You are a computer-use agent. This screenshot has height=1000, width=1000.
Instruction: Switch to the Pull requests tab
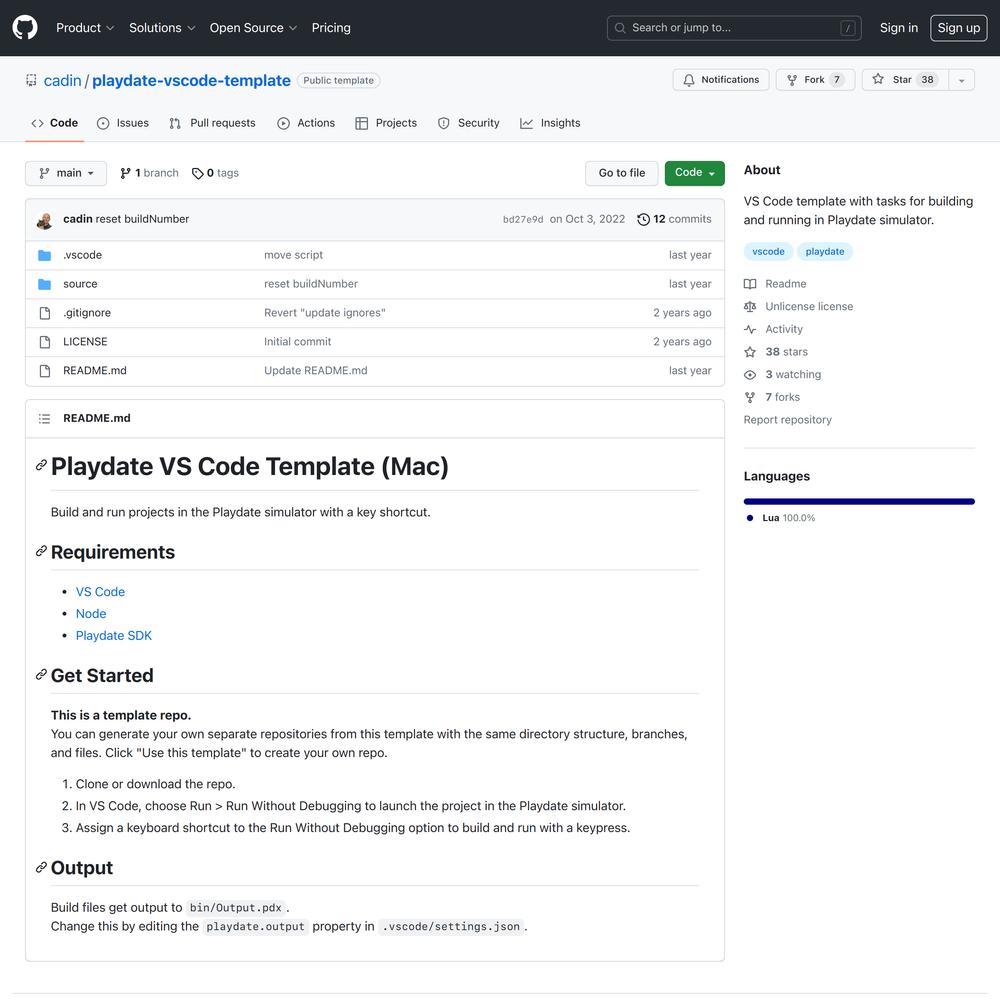[x=212, y=123]
